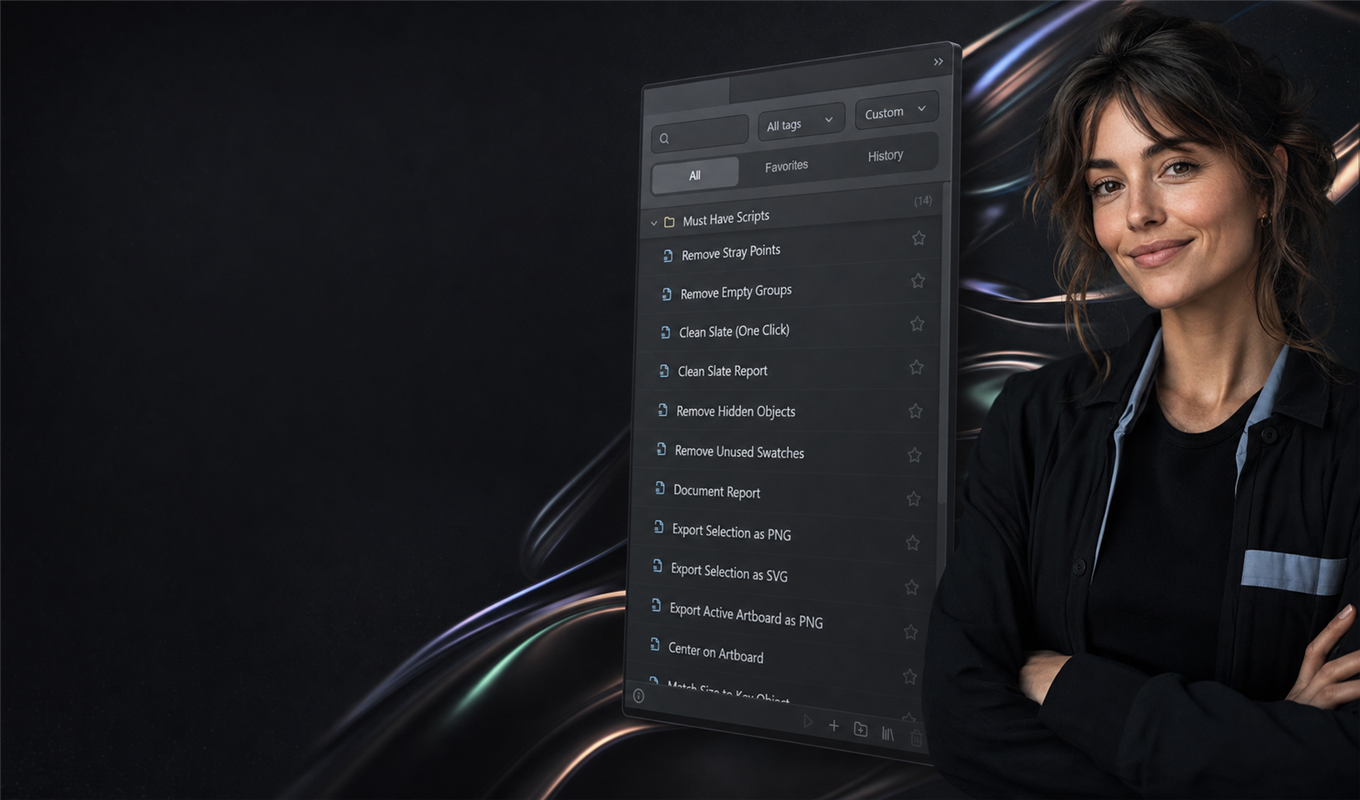Click the plus icon to add script
The image size is (1360, 800).
point(834,726)
